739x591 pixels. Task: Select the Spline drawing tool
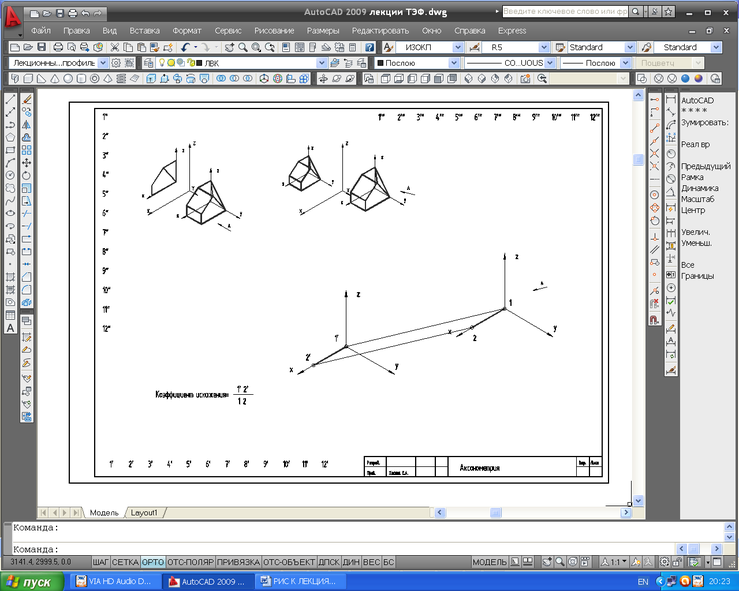[x=10, y=201]
